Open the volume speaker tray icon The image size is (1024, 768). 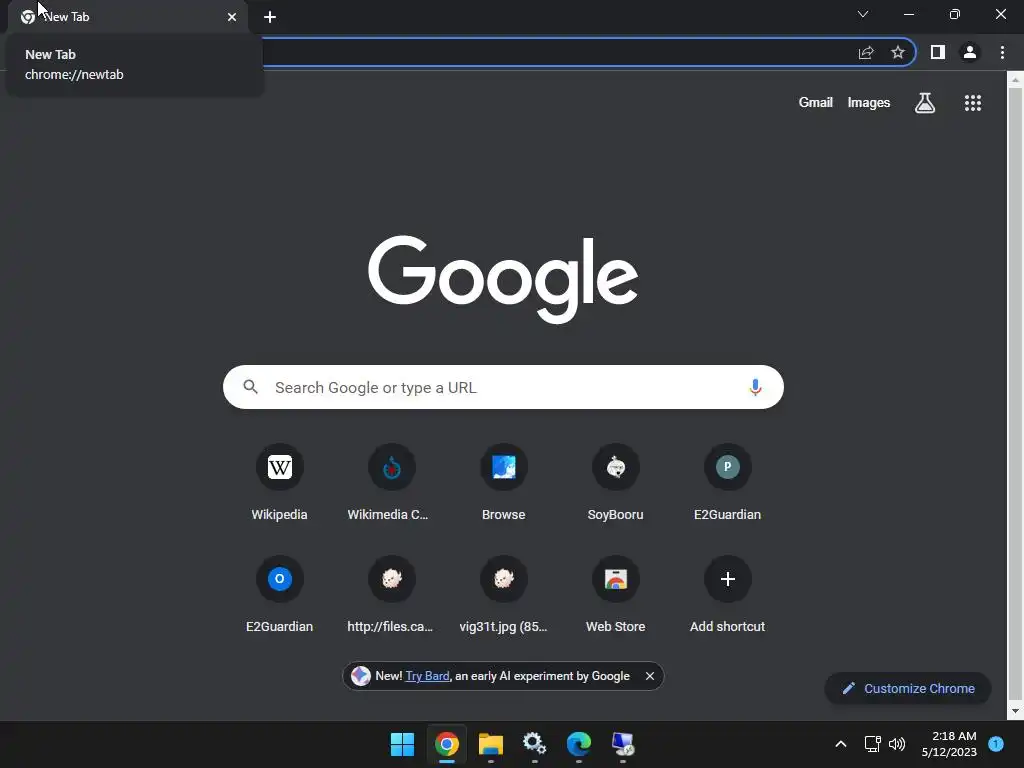click(897, 744)
